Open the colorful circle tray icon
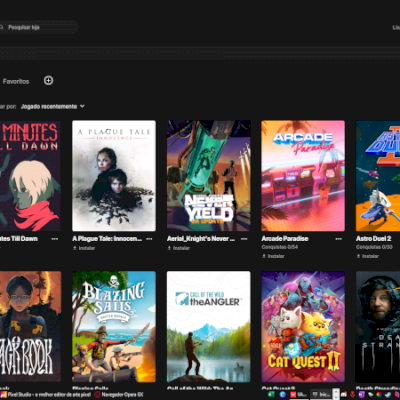 [379, 395]
